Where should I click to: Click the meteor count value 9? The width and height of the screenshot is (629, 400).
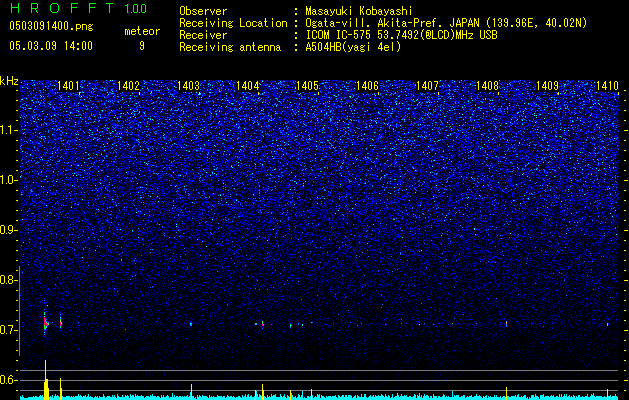[142, 46]
